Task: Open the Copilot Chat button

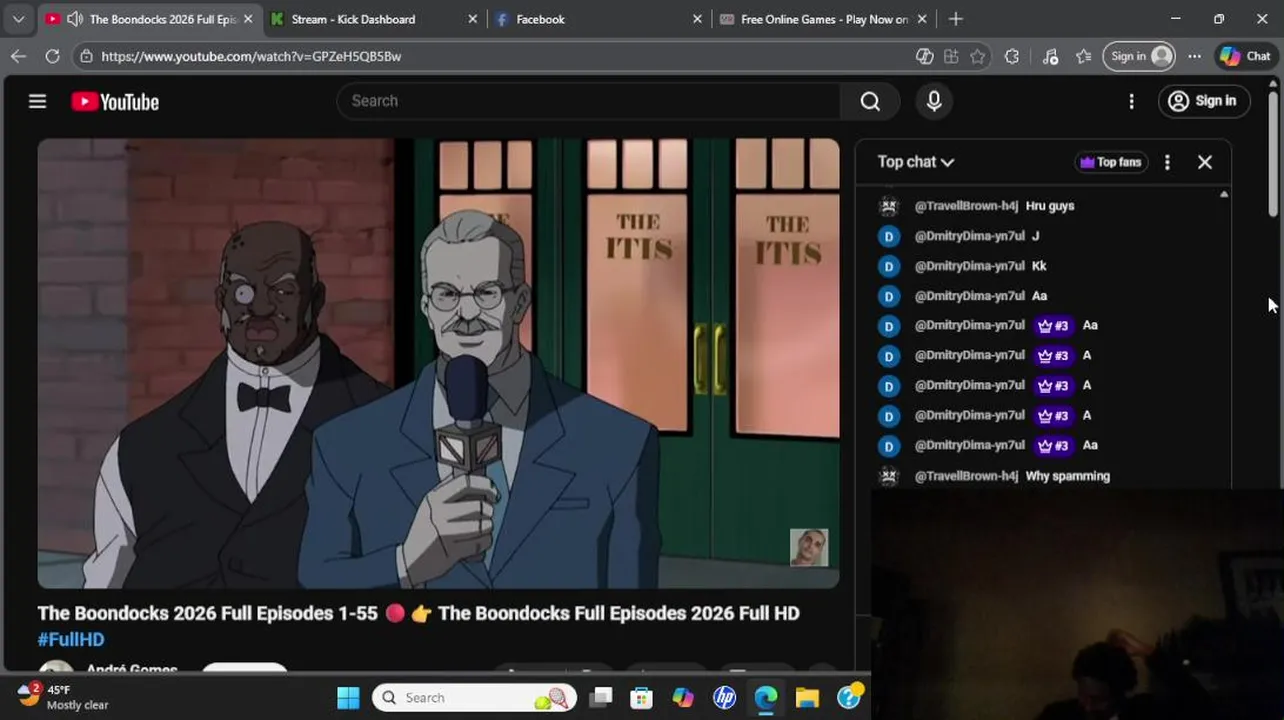Action: coord(1245,56)
